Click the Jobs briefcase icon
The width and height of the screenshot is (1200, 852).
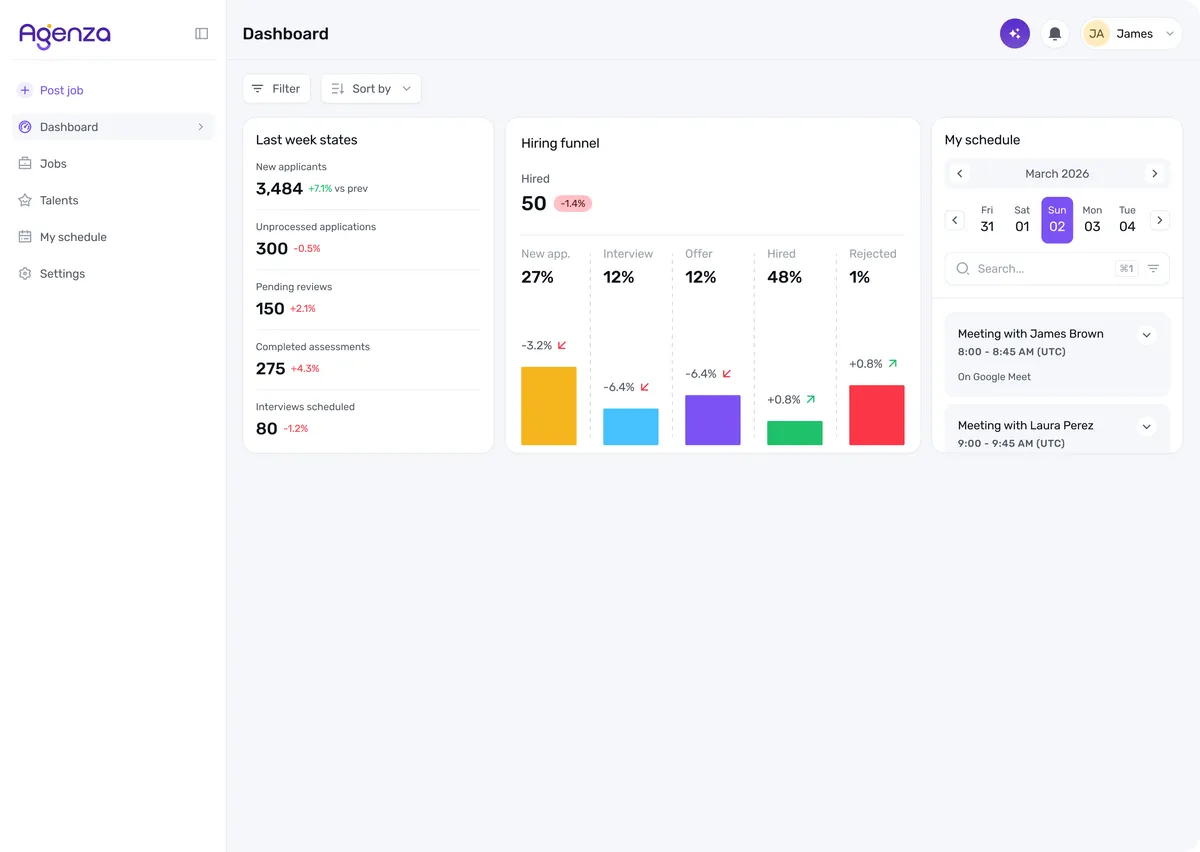[25, 164]
